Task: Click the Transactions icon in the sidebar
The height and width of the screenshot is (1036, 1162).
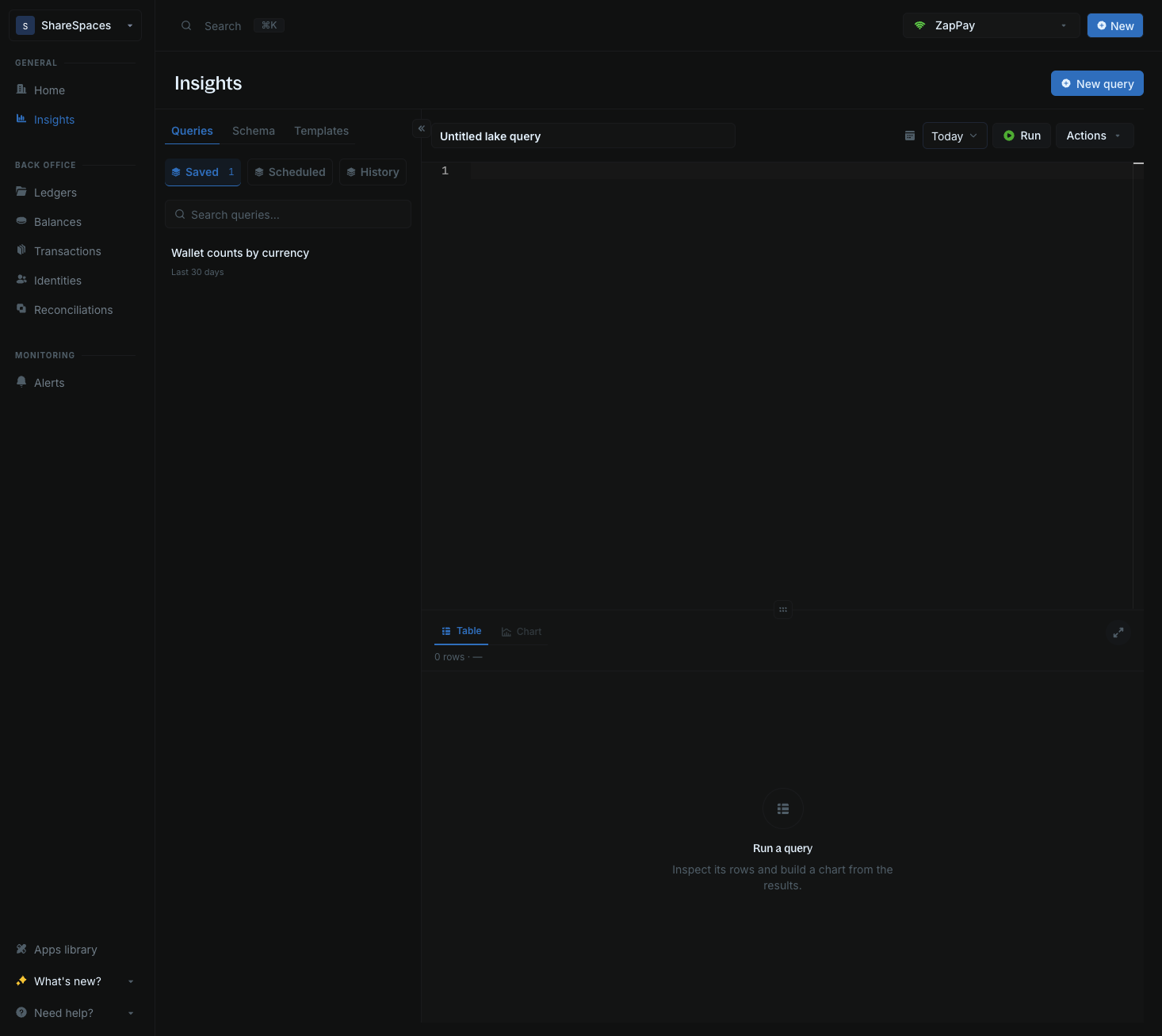Action: pyautogui.click(x=21, y=250)
